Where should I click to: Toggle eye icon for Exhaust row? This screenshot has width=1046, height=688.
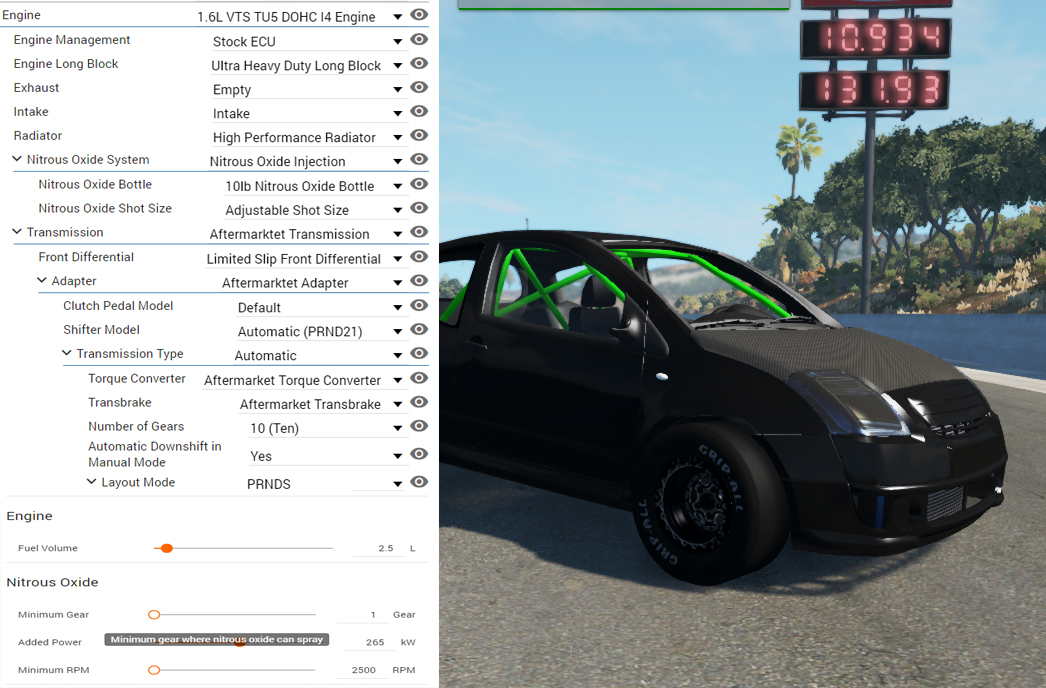[419, 87]
